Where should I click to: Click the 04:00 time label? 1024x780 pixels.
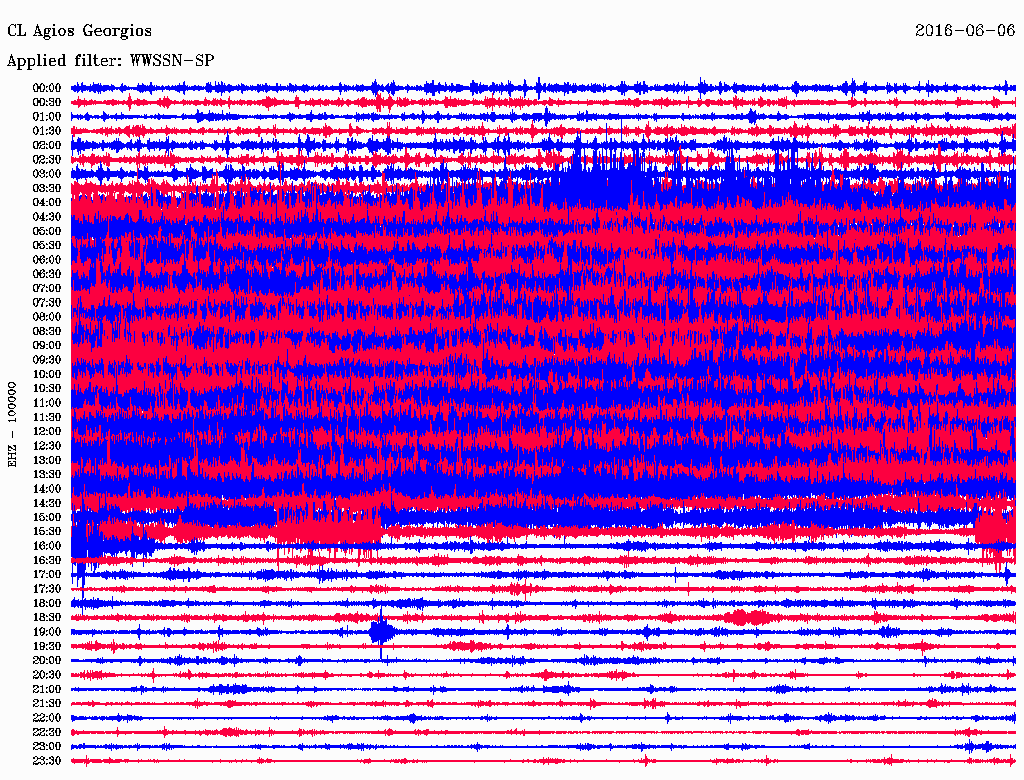pyautogui.click(x=47, y=203)
